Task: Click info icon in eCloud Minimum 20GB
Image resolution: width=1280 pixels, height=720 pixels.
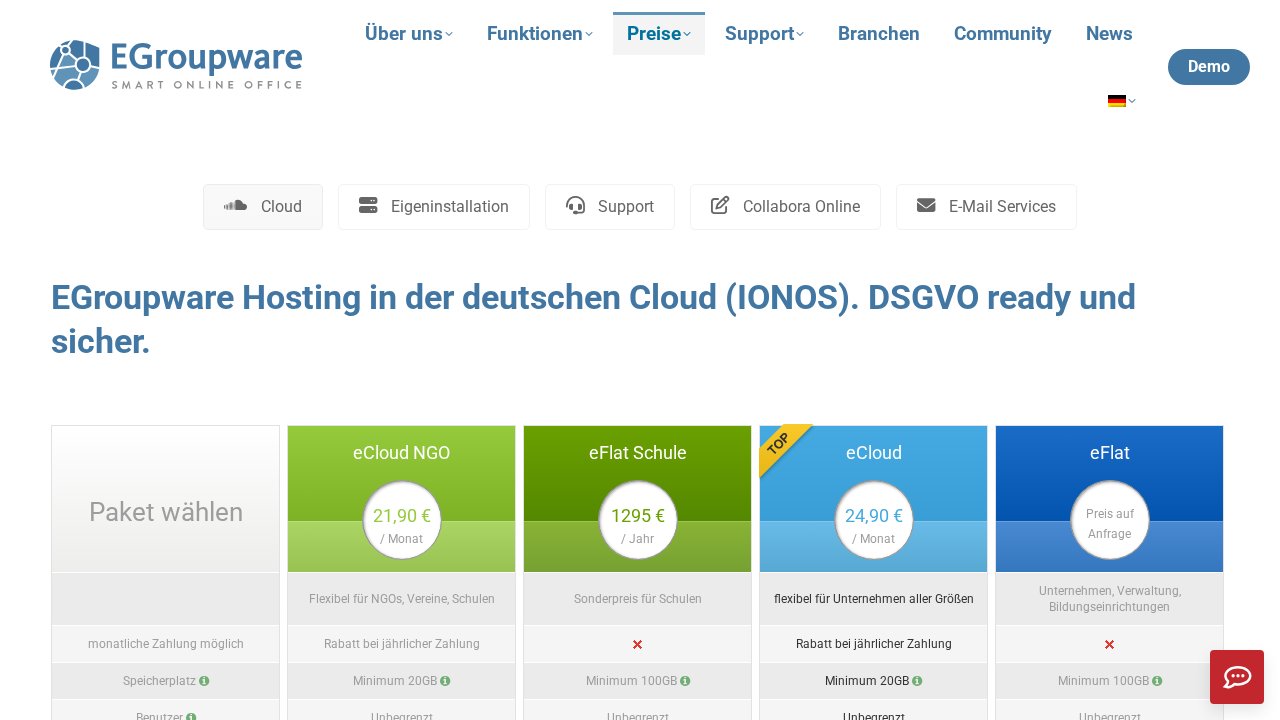Action: click(x=917, y=681)
